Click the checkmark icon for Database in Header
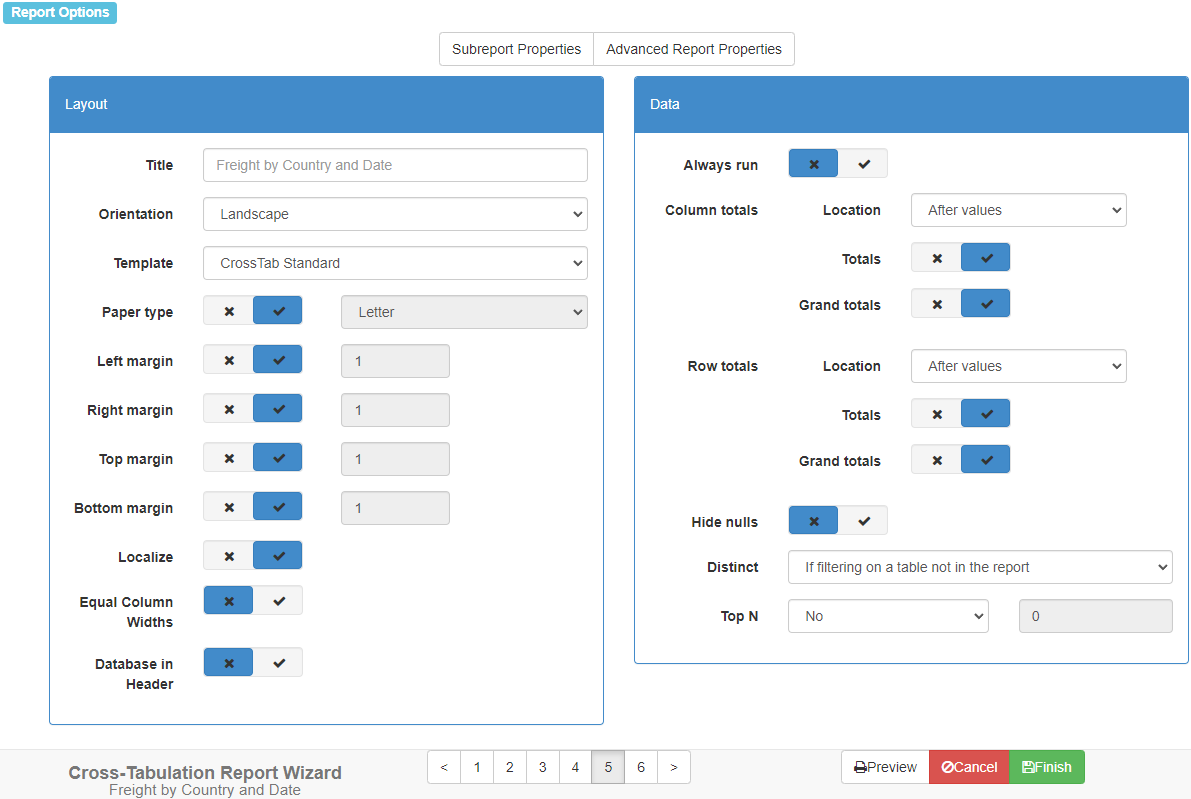The width and height of the screenshot is (1191, 799). (279, 663)
